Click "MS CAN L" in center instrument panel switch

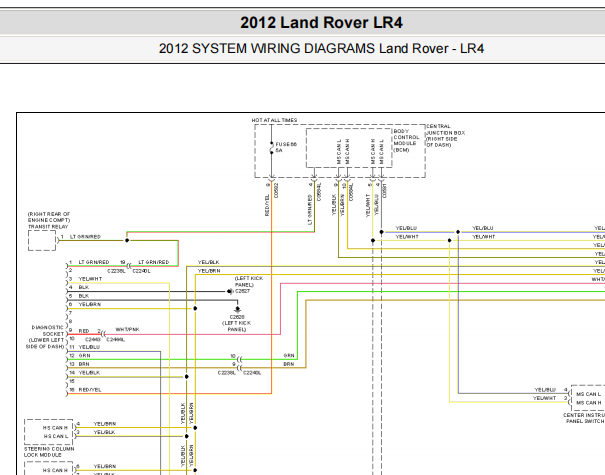[588, 394]
